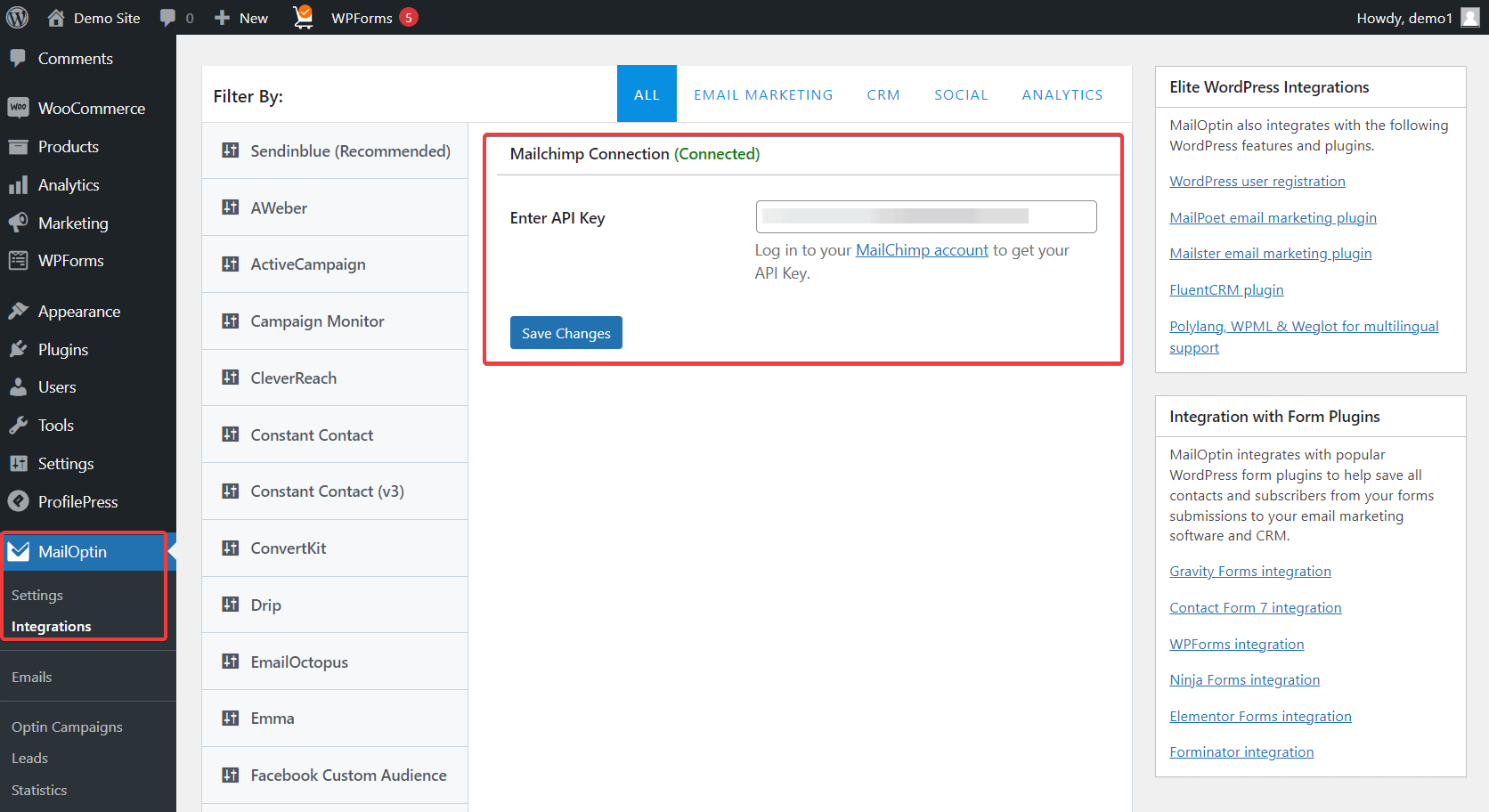Open MailOptin Integrations submenu
1489x812 pixels.
52,627
